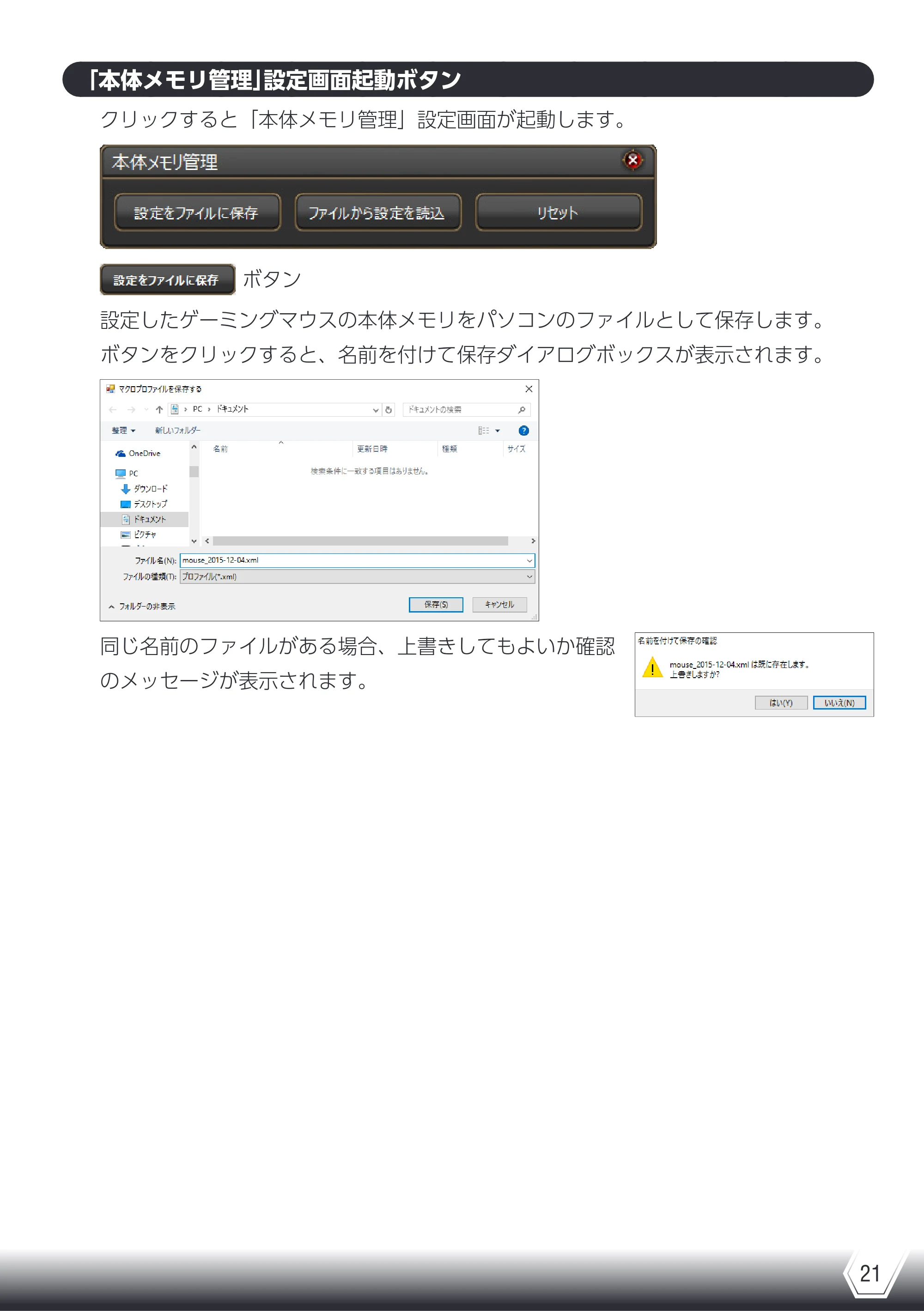Viewport: 924px width, 1311px height.
Task: Open the ファイルの種類 combo box
Action: point(358,577)
